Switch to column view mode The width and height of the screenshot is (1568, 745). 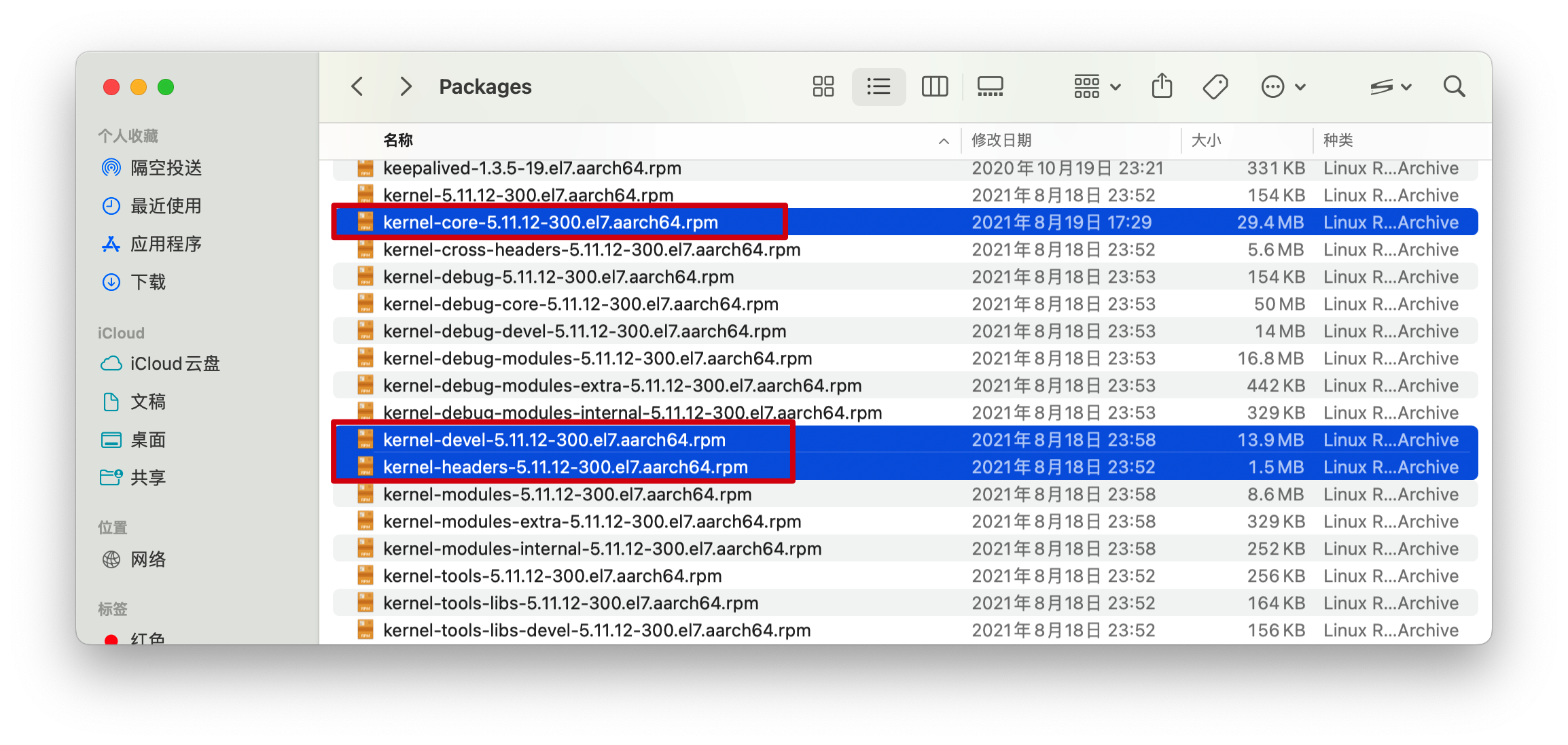click(934, 86)
